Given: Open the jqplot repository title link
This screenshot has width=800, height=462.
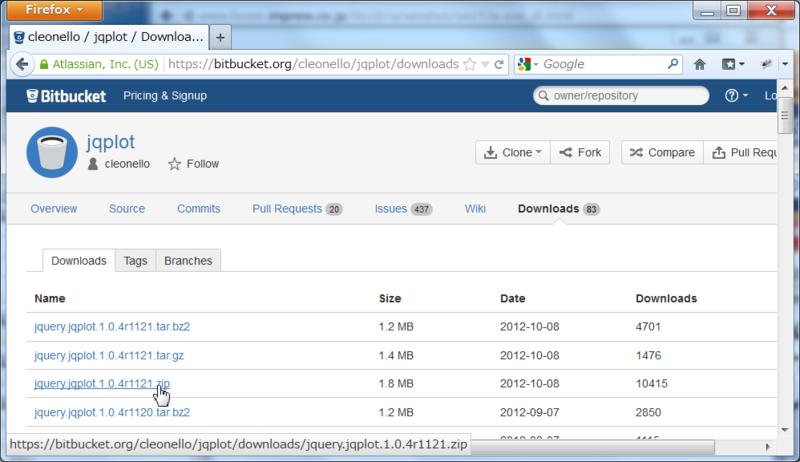Looking at the screenshot, I should [110, 142].
